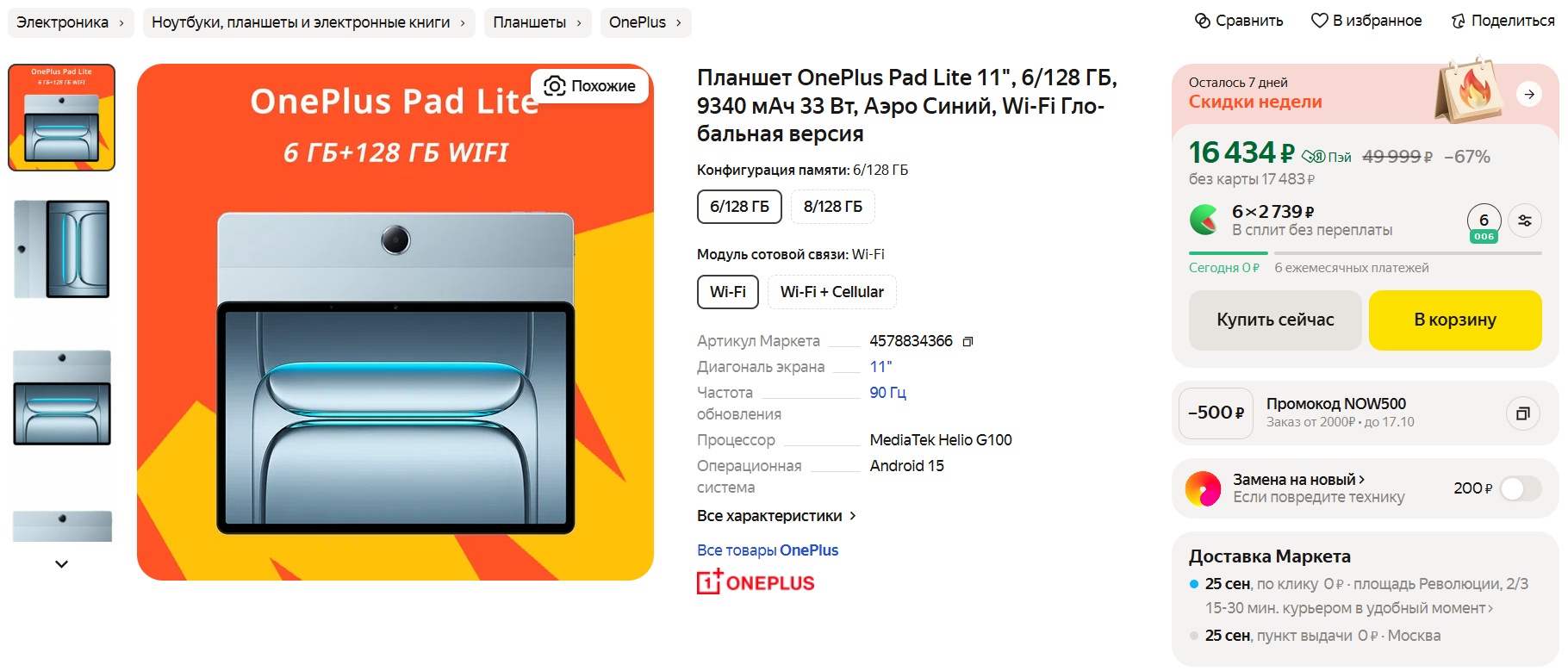The image size is (1568, 671).
Task: Select the Wi-Fi + Cellular module option
Action: [832, 292]
